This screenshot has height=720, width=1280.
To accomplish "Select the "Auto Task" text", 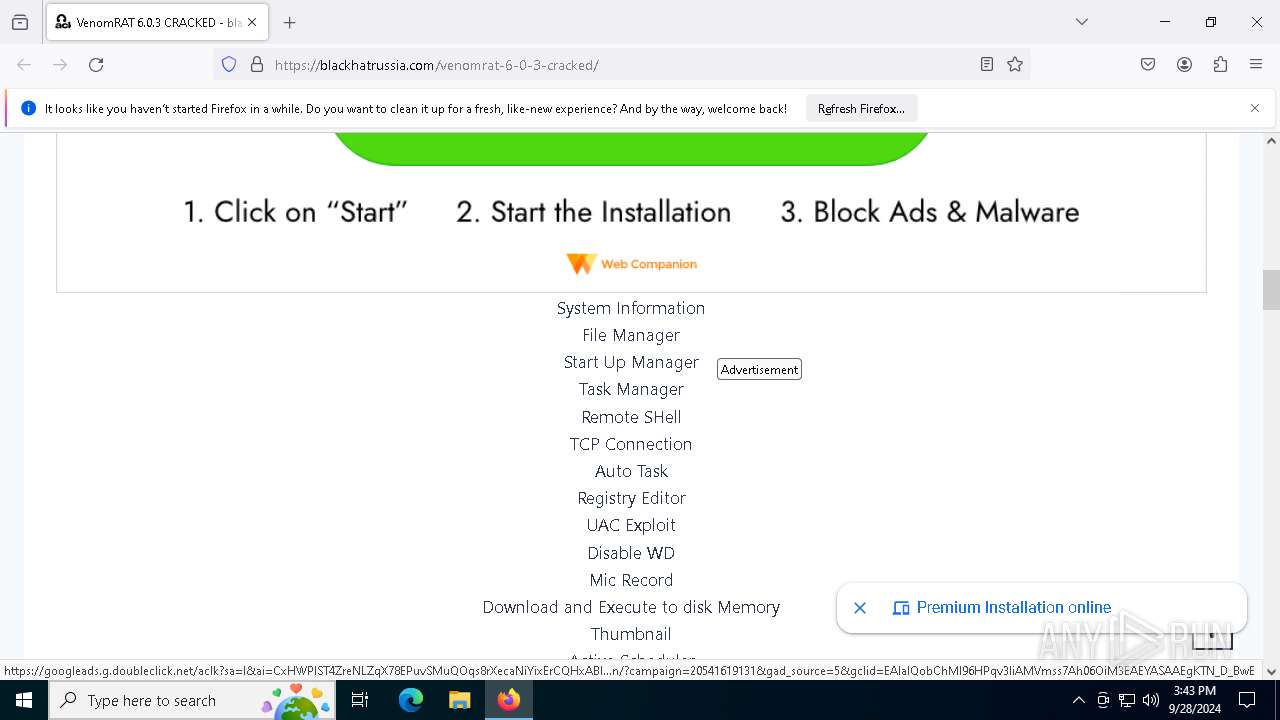I will tap(631, 471).
